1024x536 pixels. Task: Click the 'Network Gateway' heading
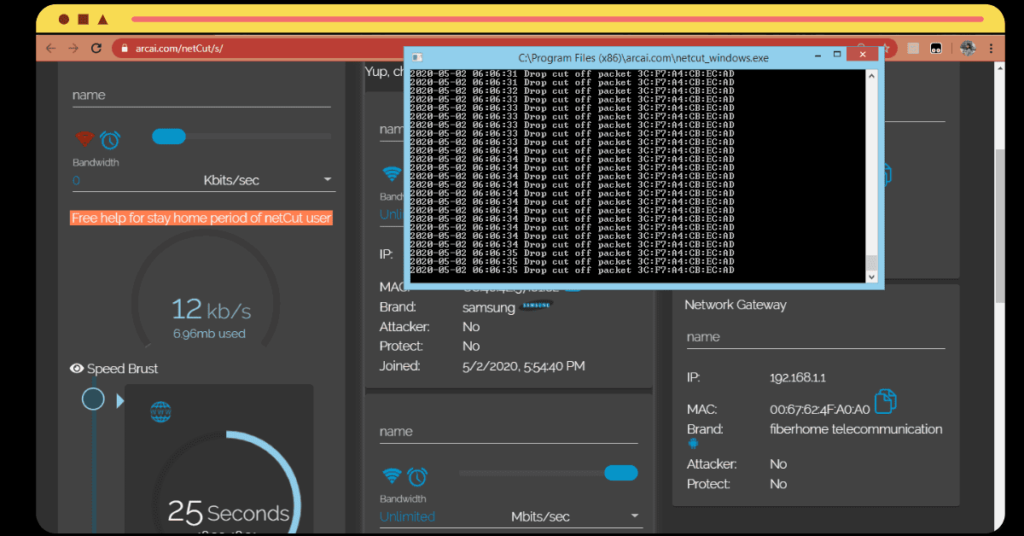point(735,305)
